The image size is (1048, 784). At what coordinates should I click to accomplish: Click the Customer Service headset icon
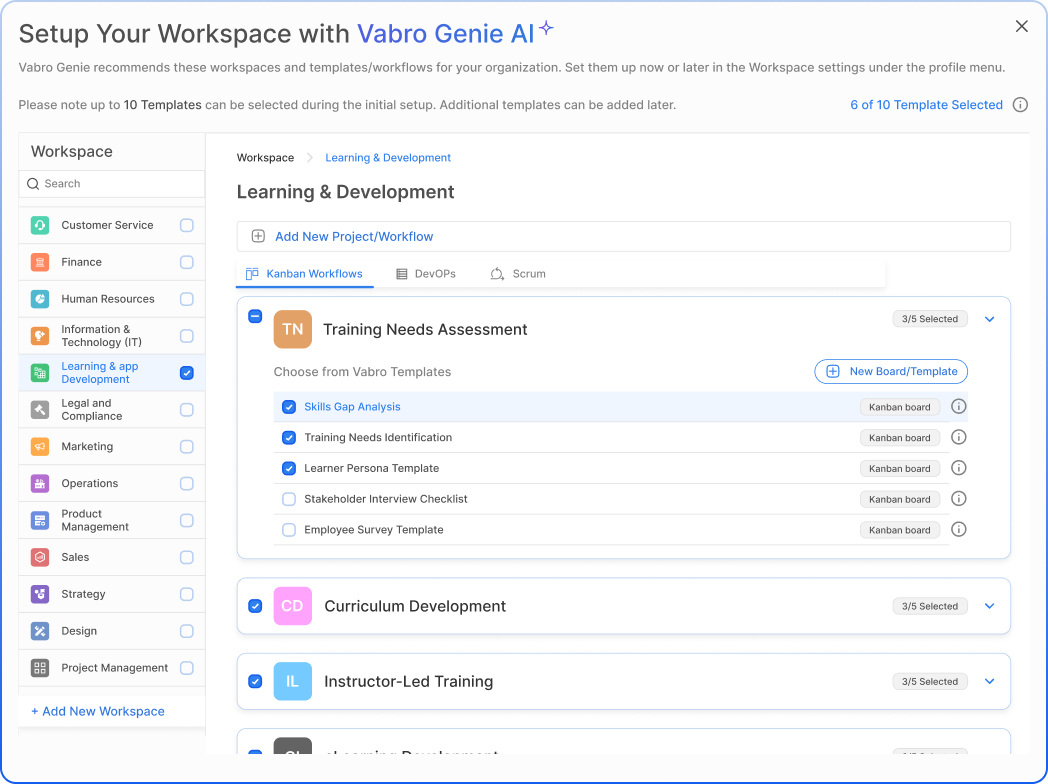[x=40, y=225]
